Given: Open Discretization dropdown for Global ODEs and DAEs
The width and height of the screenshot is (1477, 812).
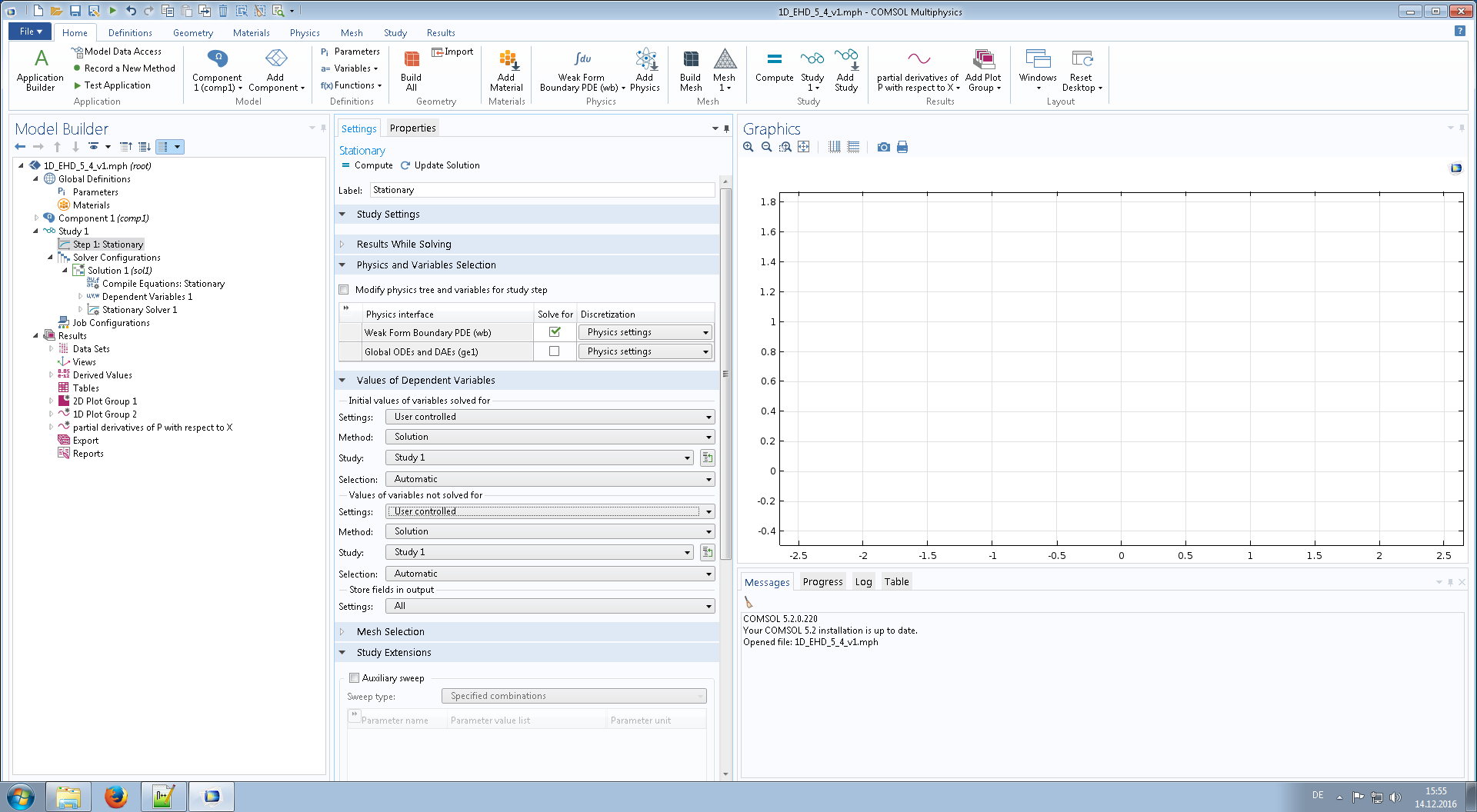Looking at the screenshot, I should pos(645,351).
